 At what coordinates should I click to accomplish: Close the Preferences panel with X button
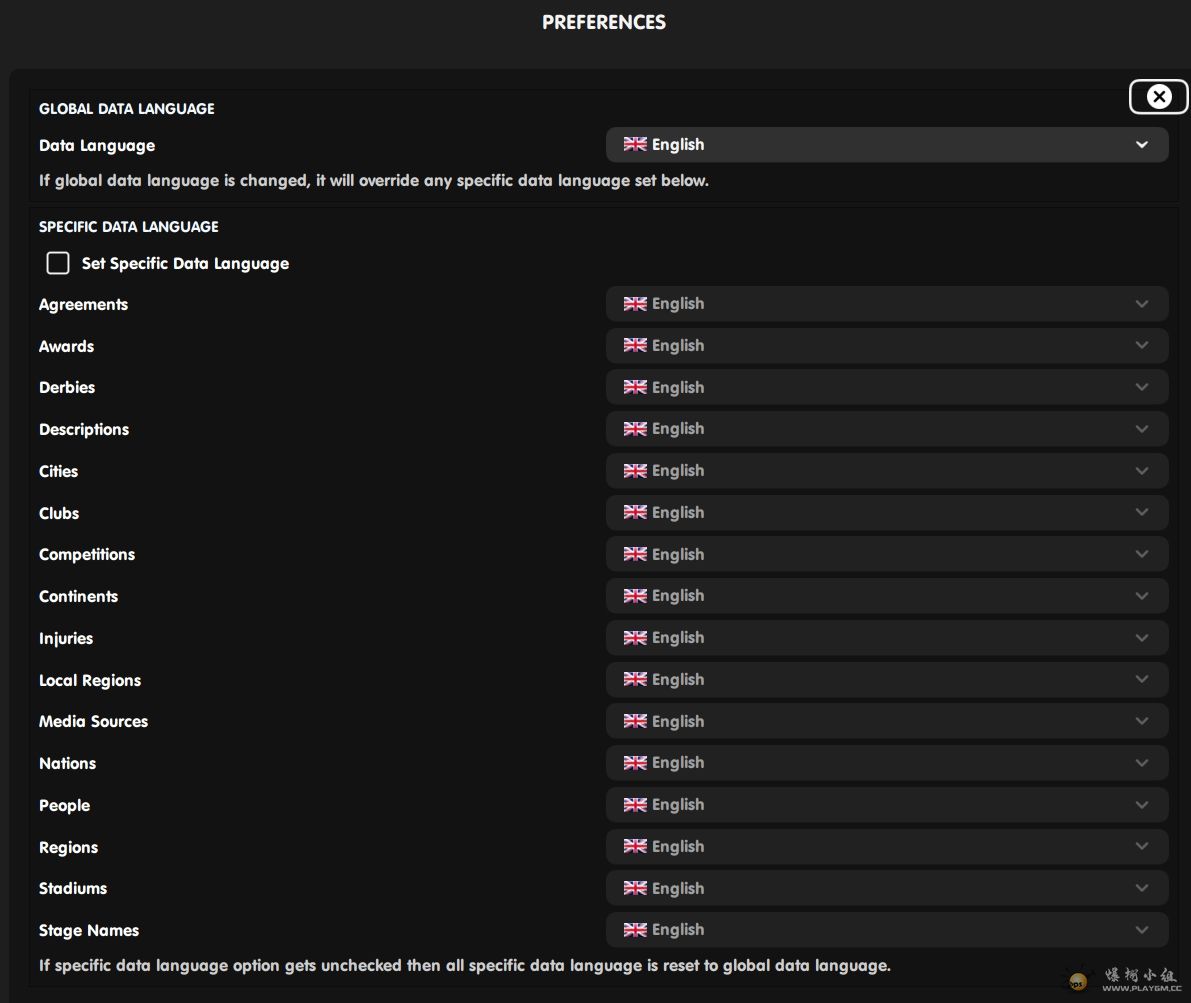pyautogui.click(x=1158, y=96)
